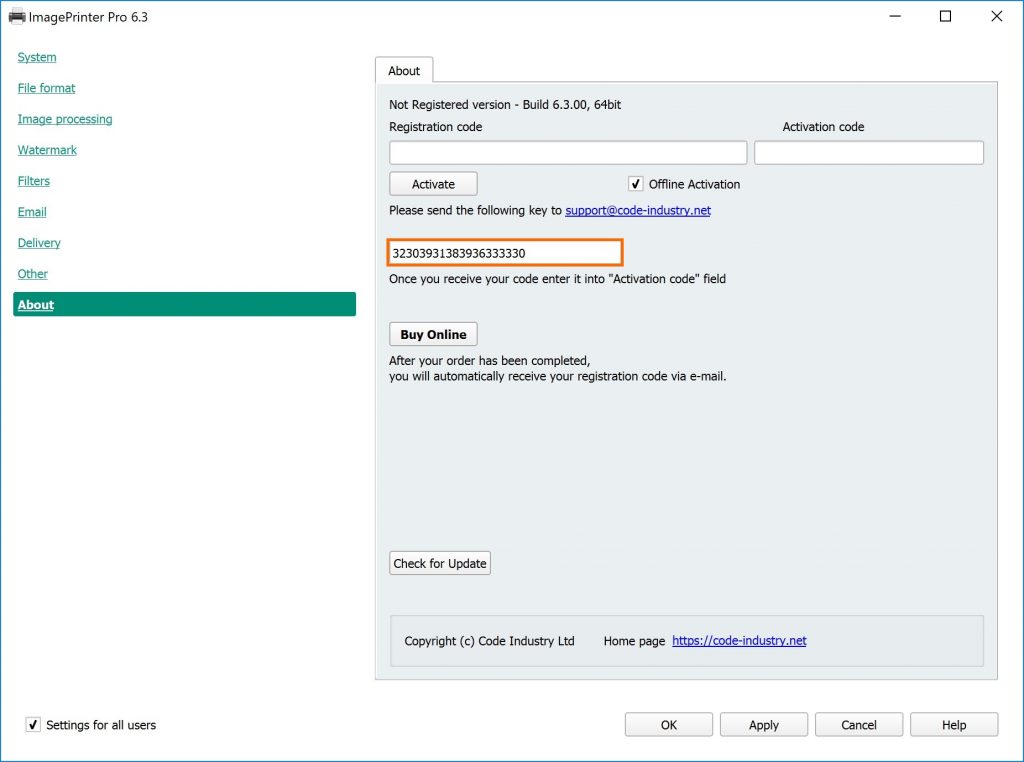Image resolution: width=1024 pixels, height=762 pixels.
Task: Open the File format settings page
Action: pyautogui.click(x=46, y=88)
